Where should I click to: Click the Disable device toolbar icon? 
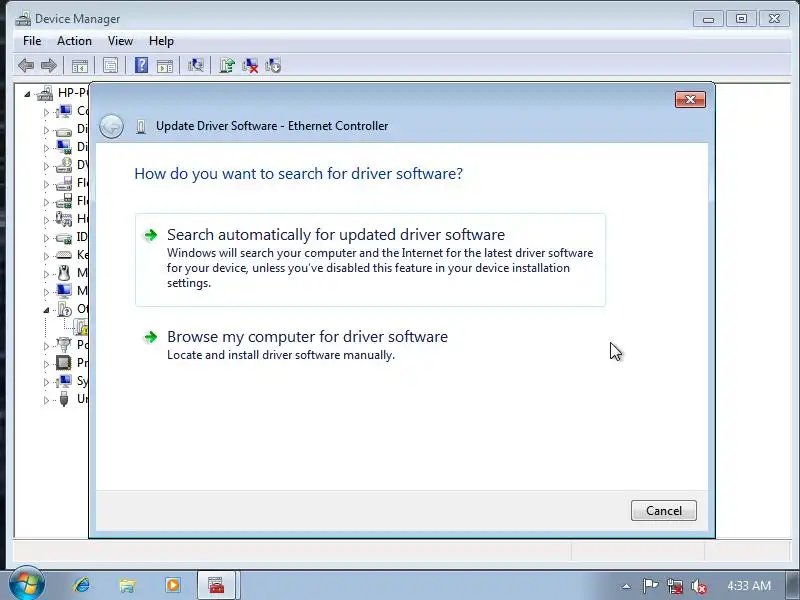pyautogui.click(x=273, y=65)
